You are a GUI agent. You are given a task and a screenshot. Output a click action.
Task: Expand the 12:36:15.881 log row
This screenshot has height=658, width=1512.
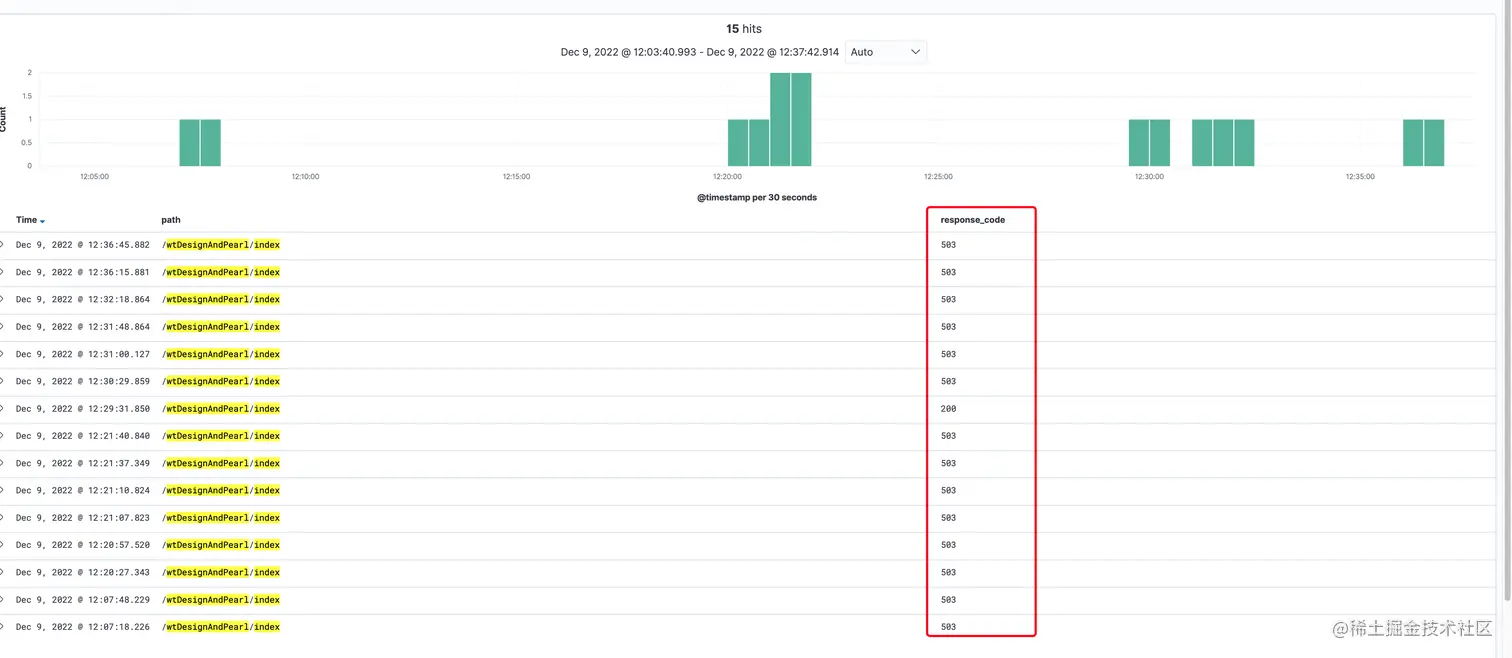tap(2, 272)
